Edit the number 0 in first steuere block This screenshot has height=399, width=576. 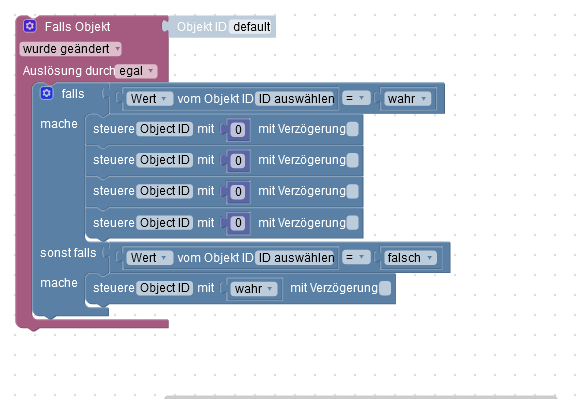[238, 129]
